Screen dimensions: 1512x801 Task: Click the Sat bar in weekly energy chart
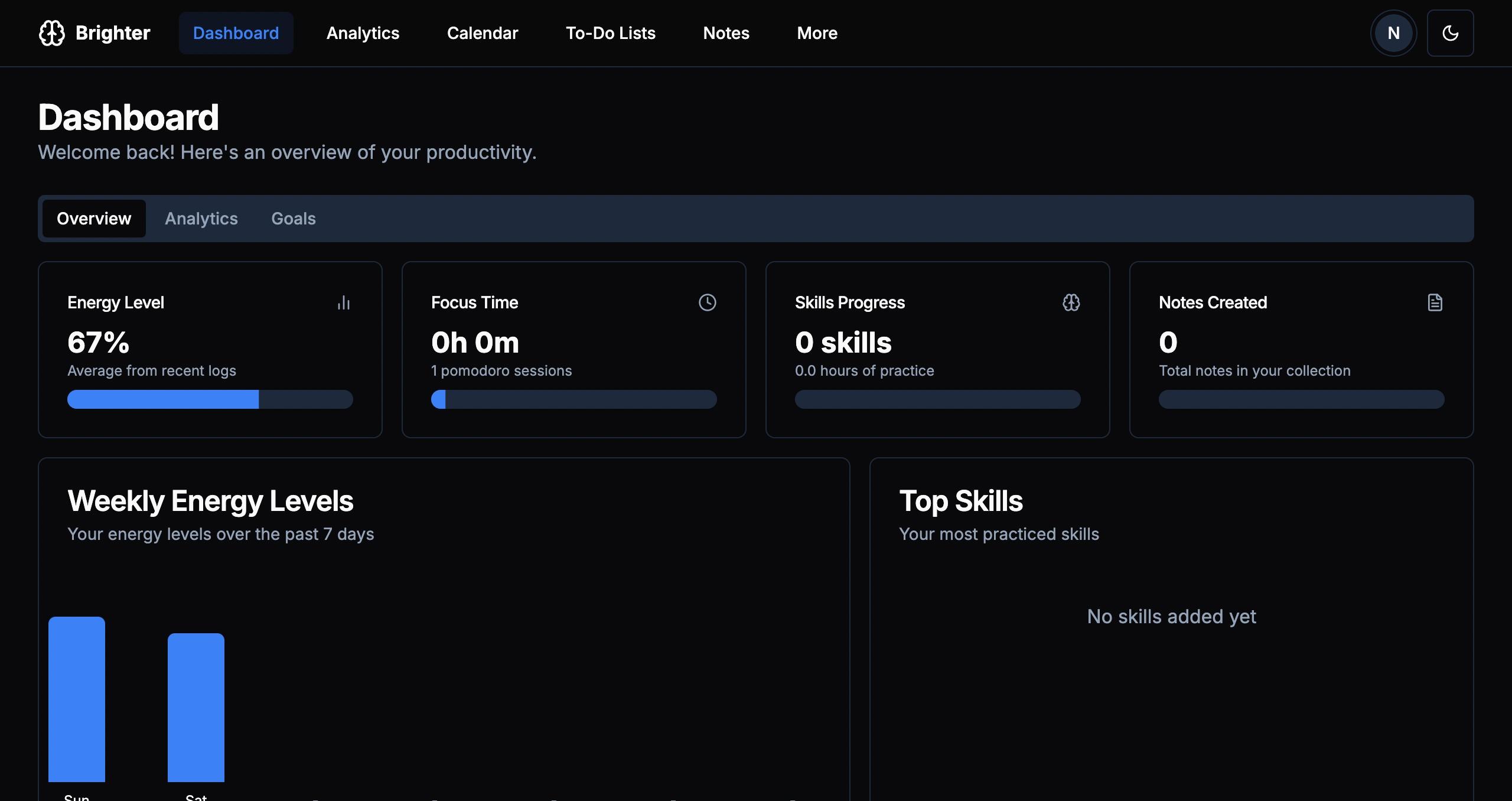tap(196, 708)
